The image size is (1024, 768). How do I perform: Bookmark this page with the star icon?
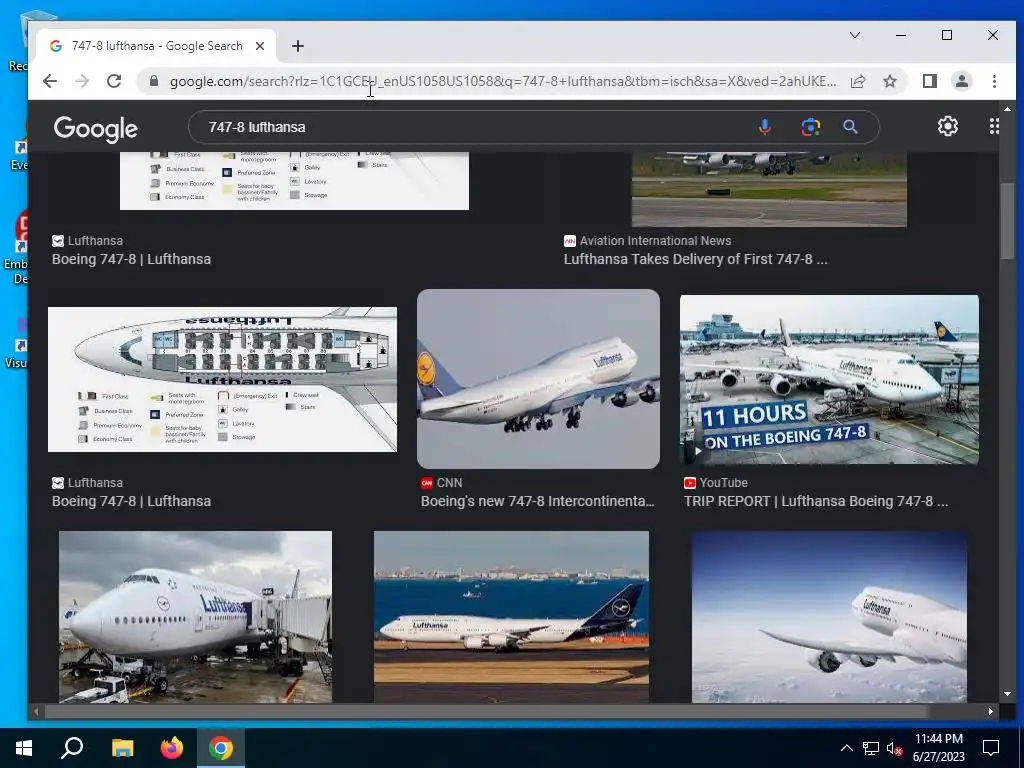point(889,81)
